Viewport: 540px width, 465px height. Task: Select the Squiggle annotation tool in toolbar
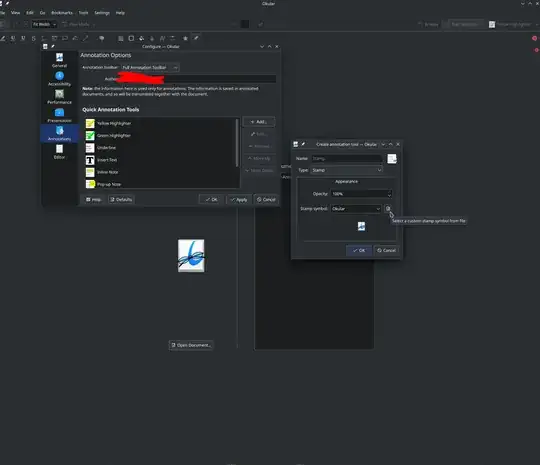[23, 38]
